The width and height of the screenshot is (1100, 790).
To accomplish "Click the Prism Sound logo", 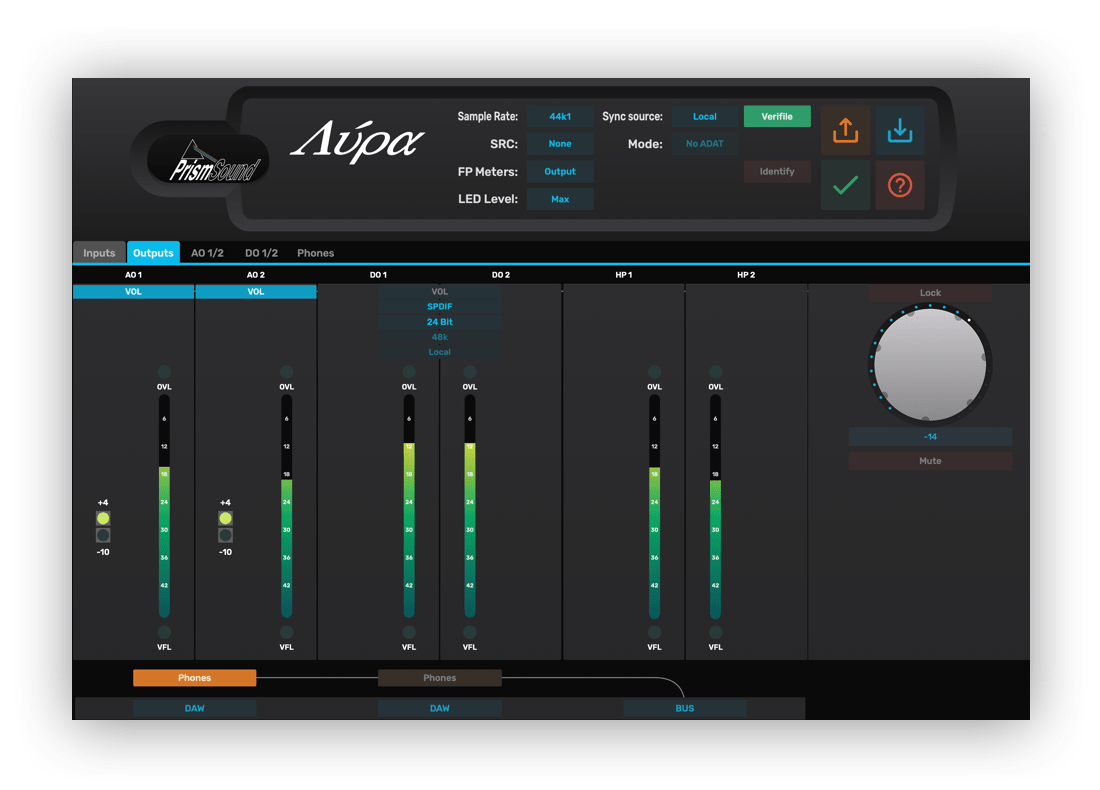I will point(208,161).
